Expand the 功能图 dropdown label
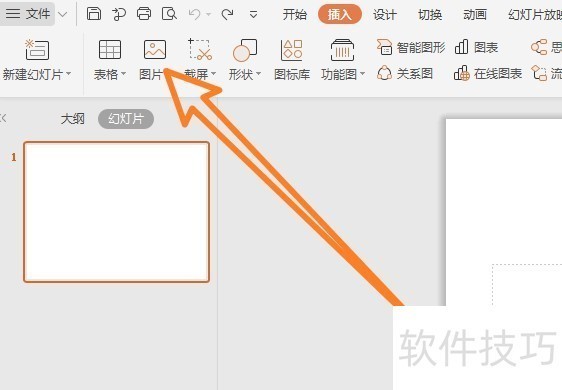 click(x=343, y=75)
